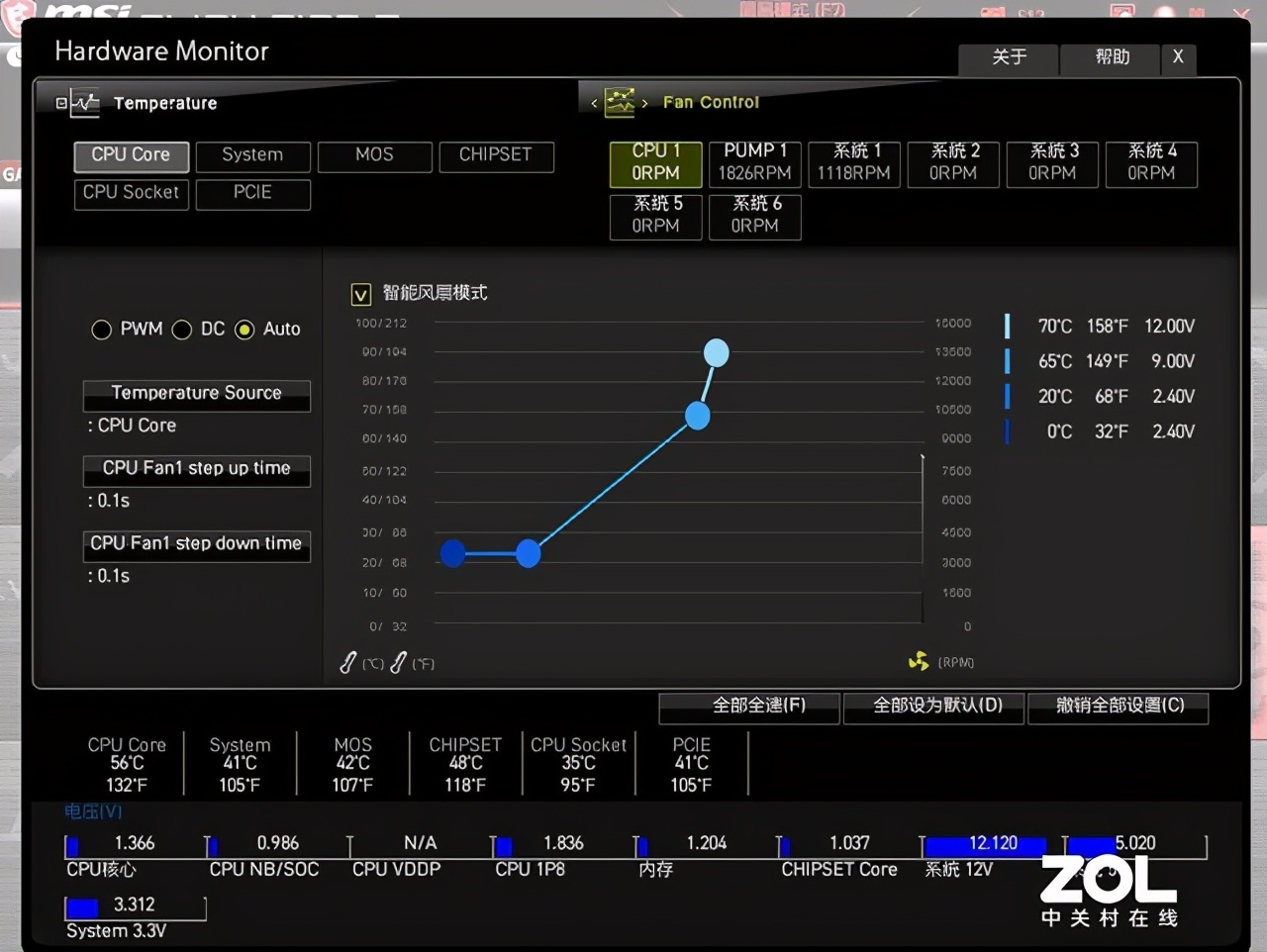The image size is (1267, 952).
Task: Click the 70°C 158°F 12.00V legend row
Action: (1100, 327)
